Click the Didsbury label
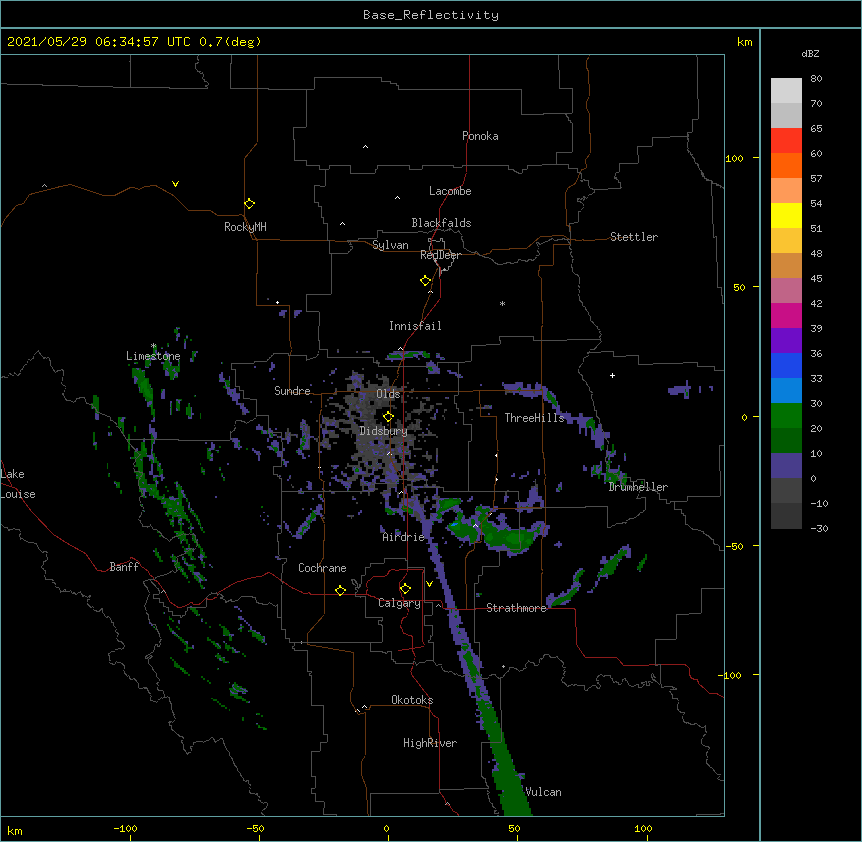The height and width of the screenshot is (842, 862). [x=384, y=431]
